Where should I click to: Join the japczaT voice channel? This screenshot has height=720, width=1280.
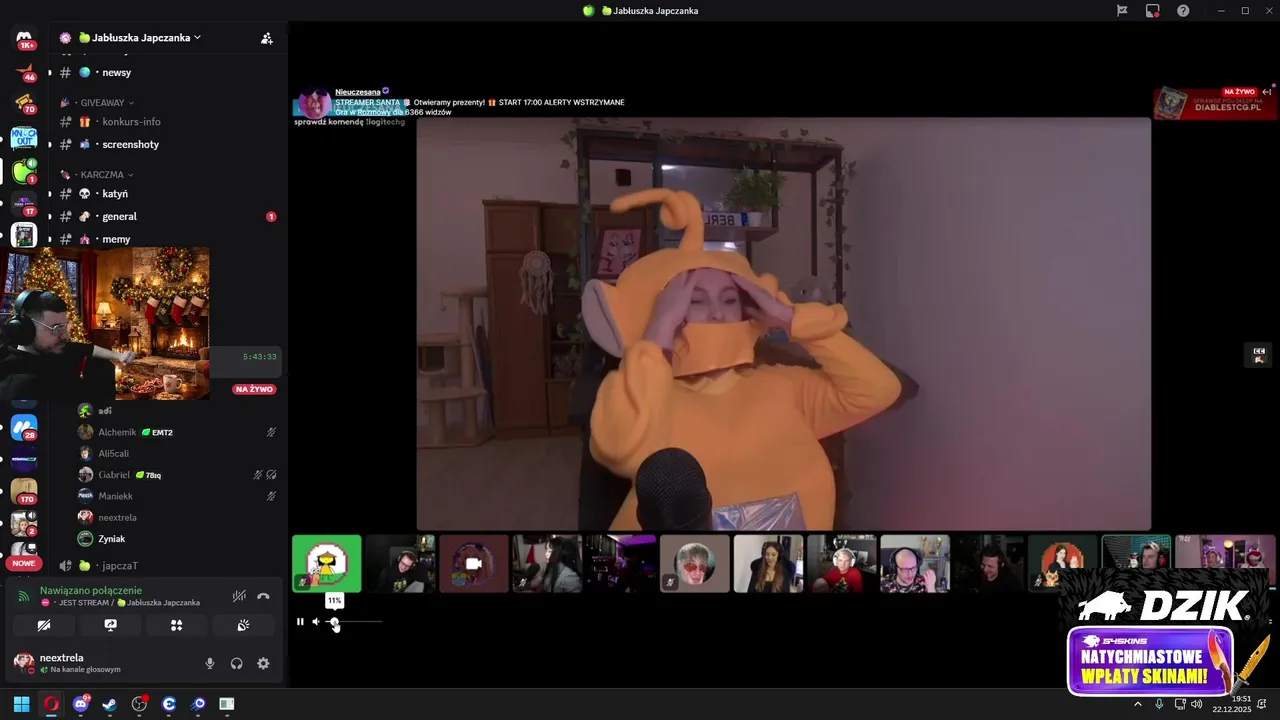pos(166,566)
